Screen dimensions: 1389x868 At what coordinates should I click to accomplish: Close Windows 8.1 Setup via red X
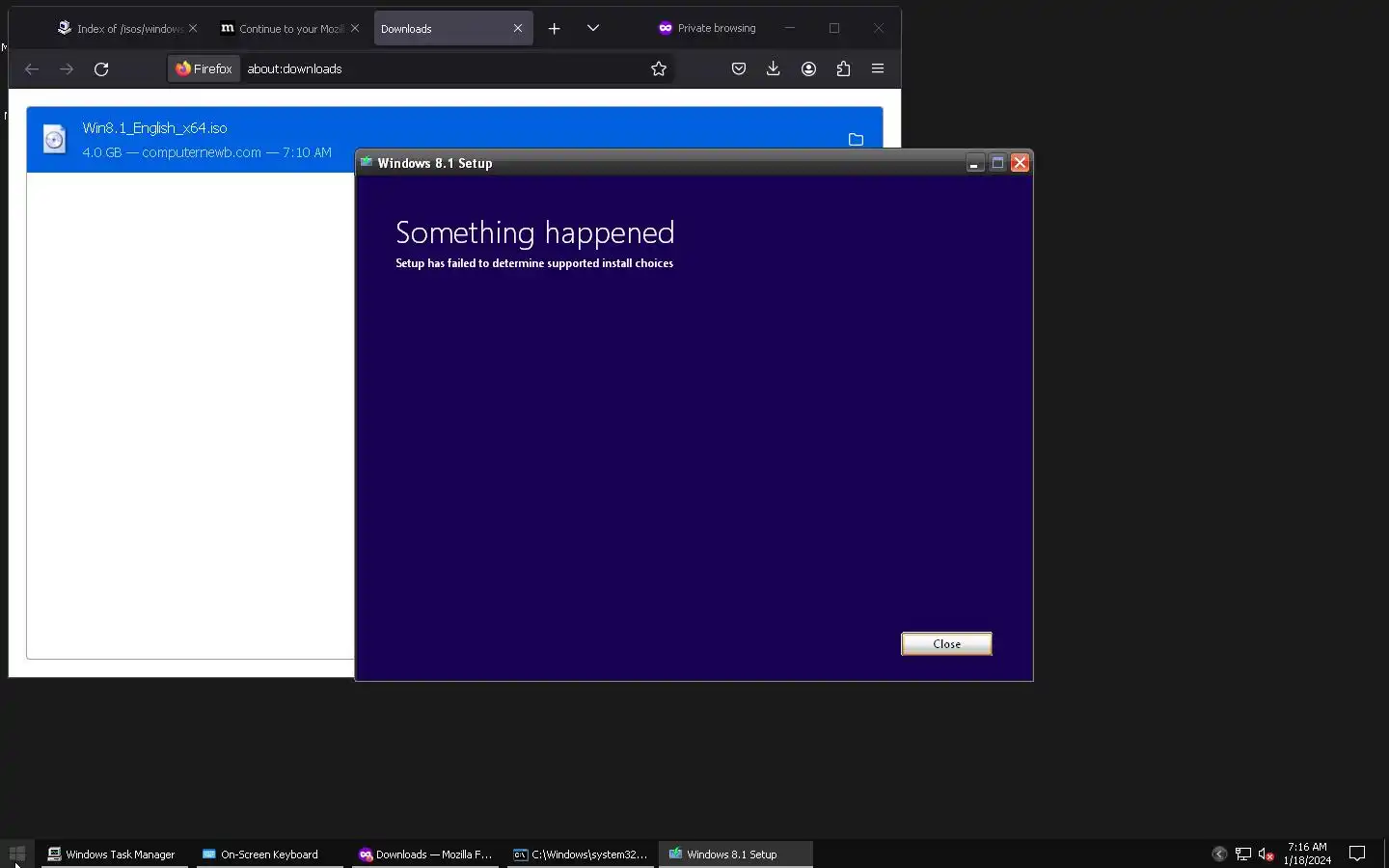point(1020,163)
